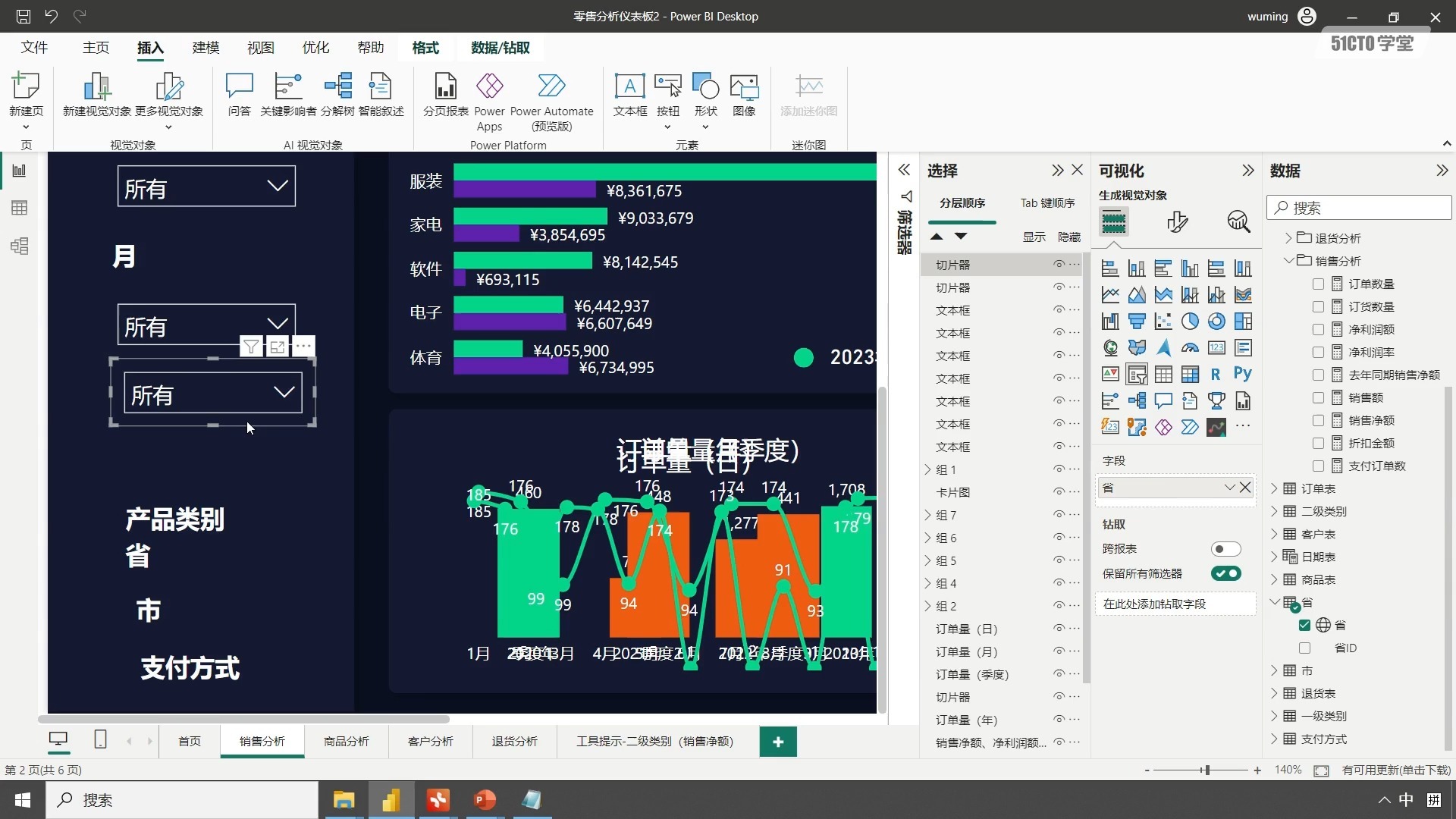
Task: Open the Analytics magnifier tab icon
Action: (x=1238, y=221)
